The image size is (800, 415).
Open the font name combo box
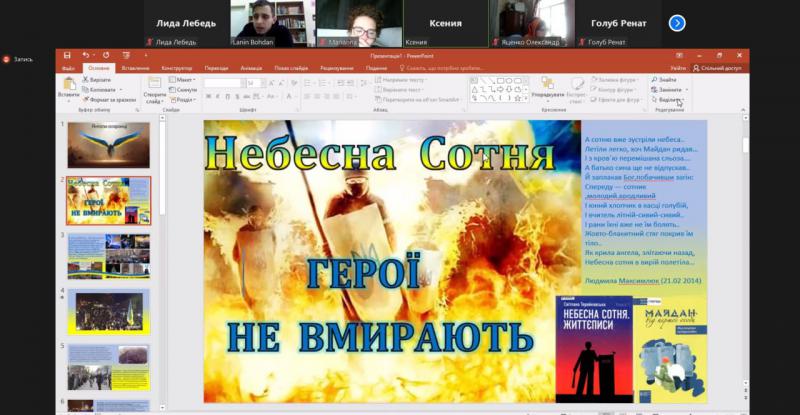click(224, 83)
